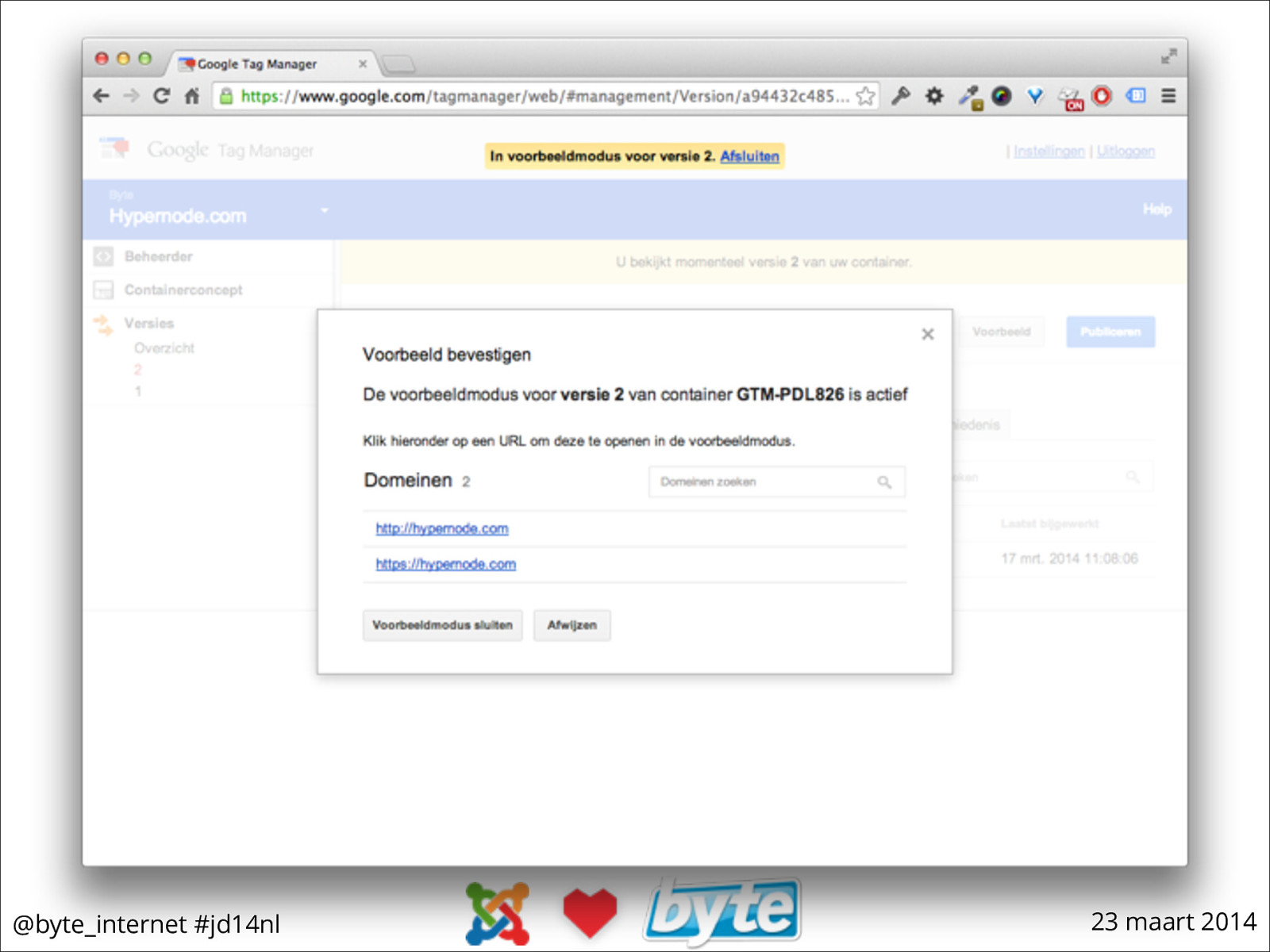
Task: Bookmark page with the star icon
Action: coord(865,96)
